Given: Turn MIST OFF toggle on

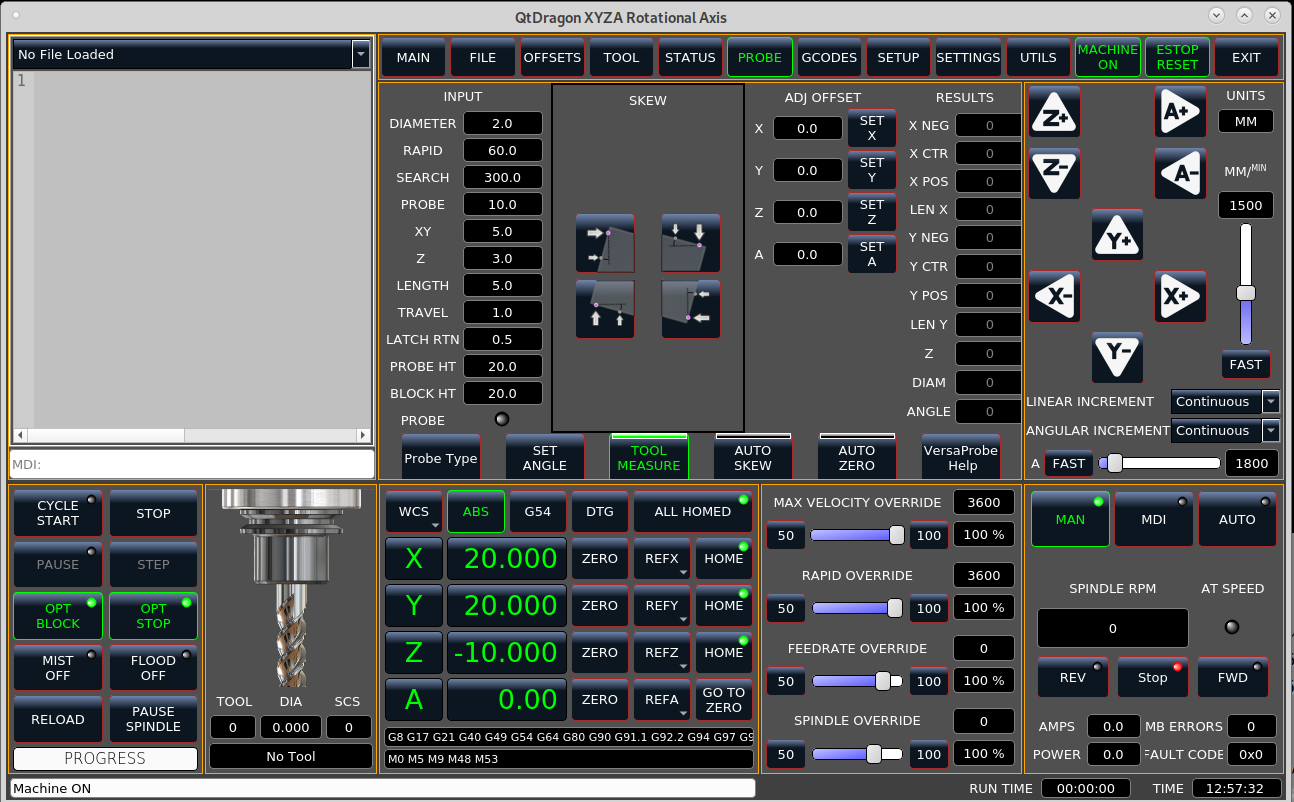Looking at the screenshot, I should click(x=58, y=668).
